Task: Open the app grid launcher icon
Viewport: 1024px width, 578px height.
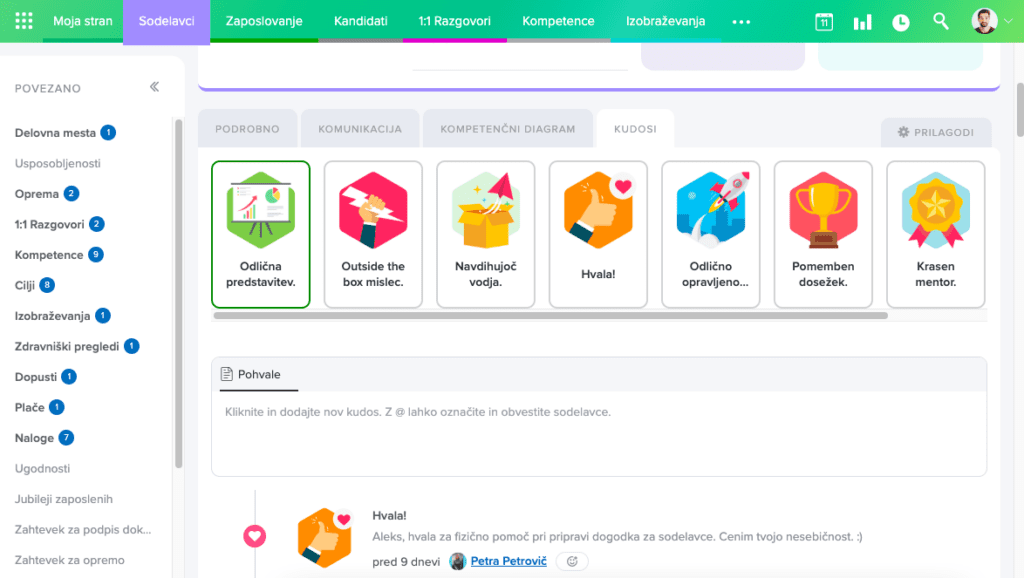Action: [24, 21]
